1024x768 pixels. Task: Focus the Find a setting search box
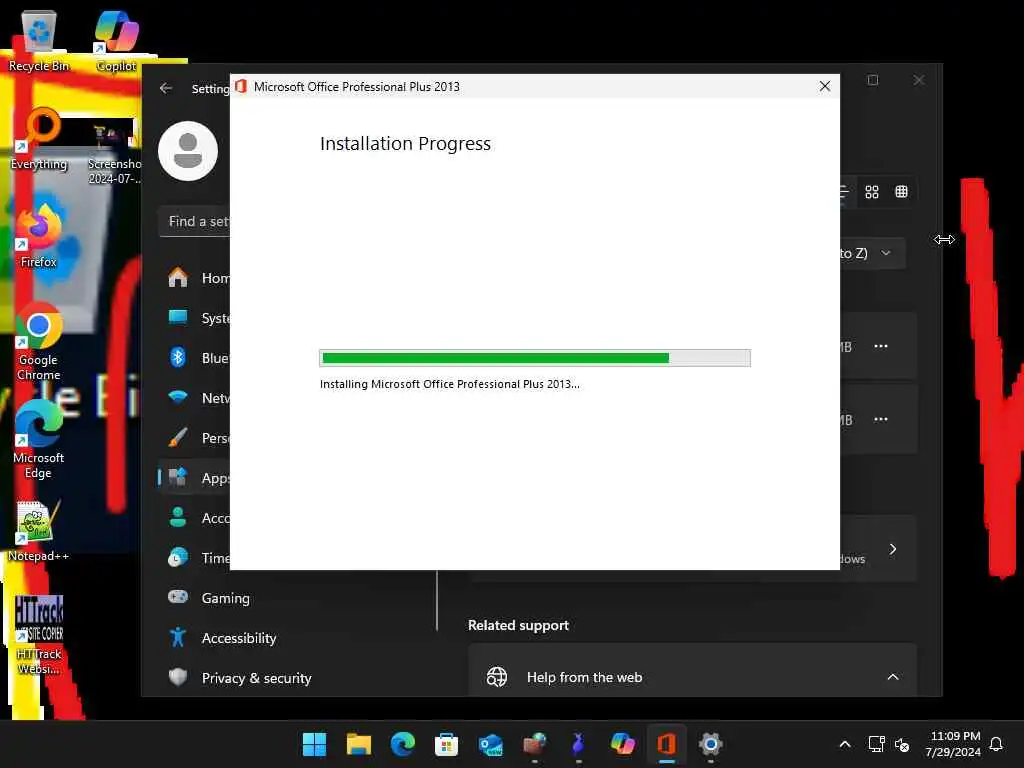(x=195, y=221)
